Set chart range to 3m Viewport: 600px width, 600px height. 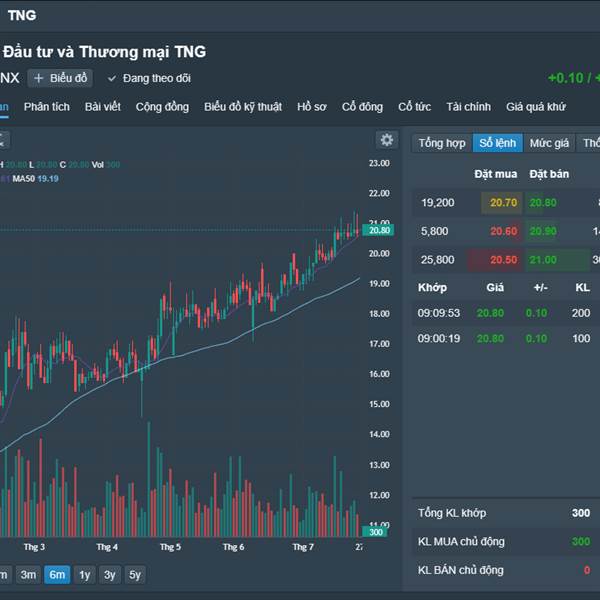pyautogui.click(x=28, y=574)
